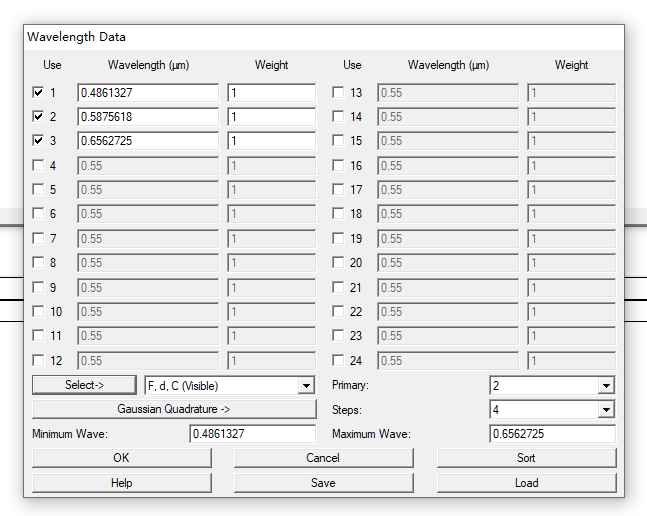Image resolution: width=647 pixels, height=516 pixels.
Task: Confirm with the OK button
Action: click(121, 458)
